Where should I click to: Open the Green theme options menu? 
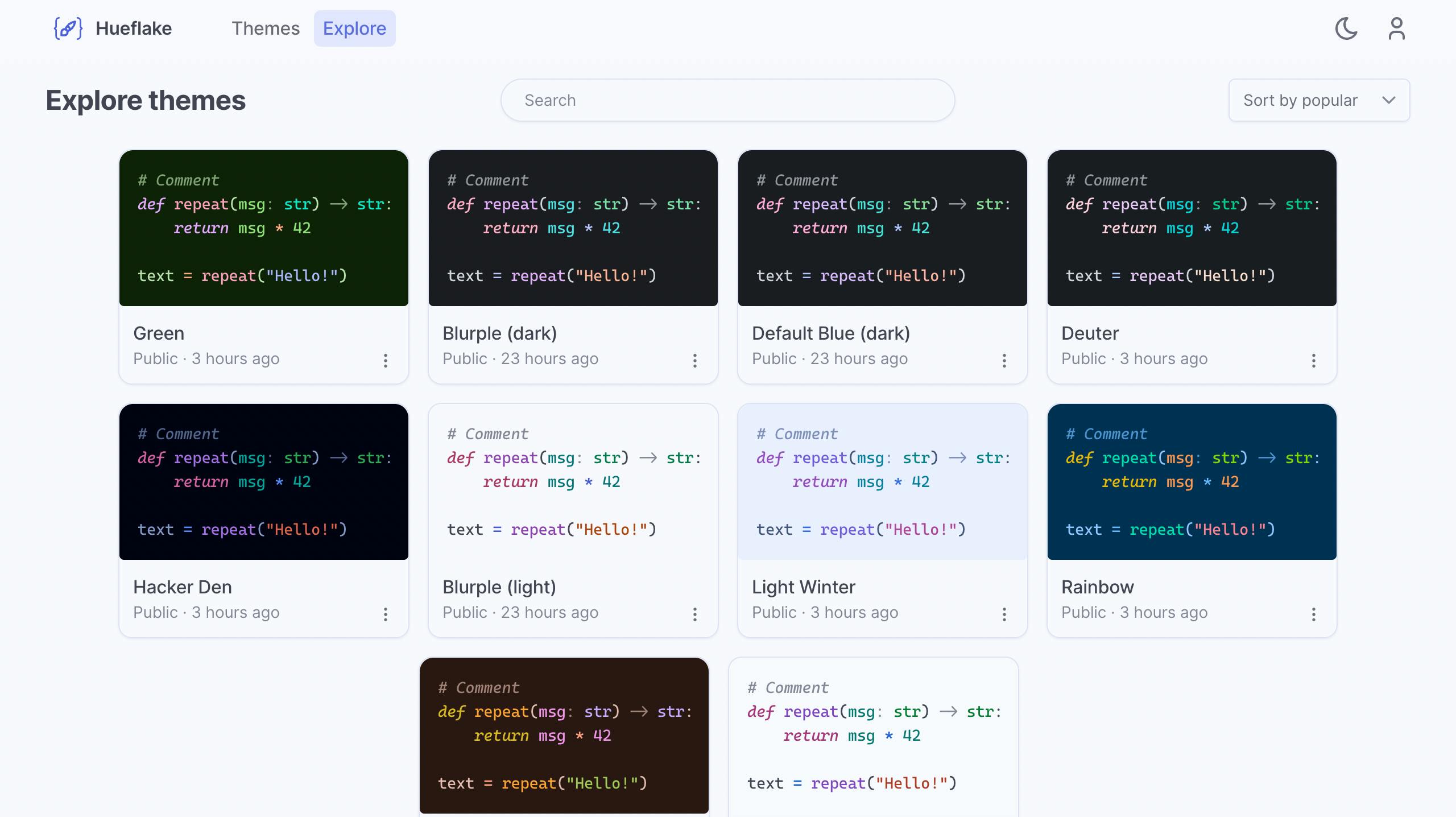pyautogui.click(x=386, y=360)
